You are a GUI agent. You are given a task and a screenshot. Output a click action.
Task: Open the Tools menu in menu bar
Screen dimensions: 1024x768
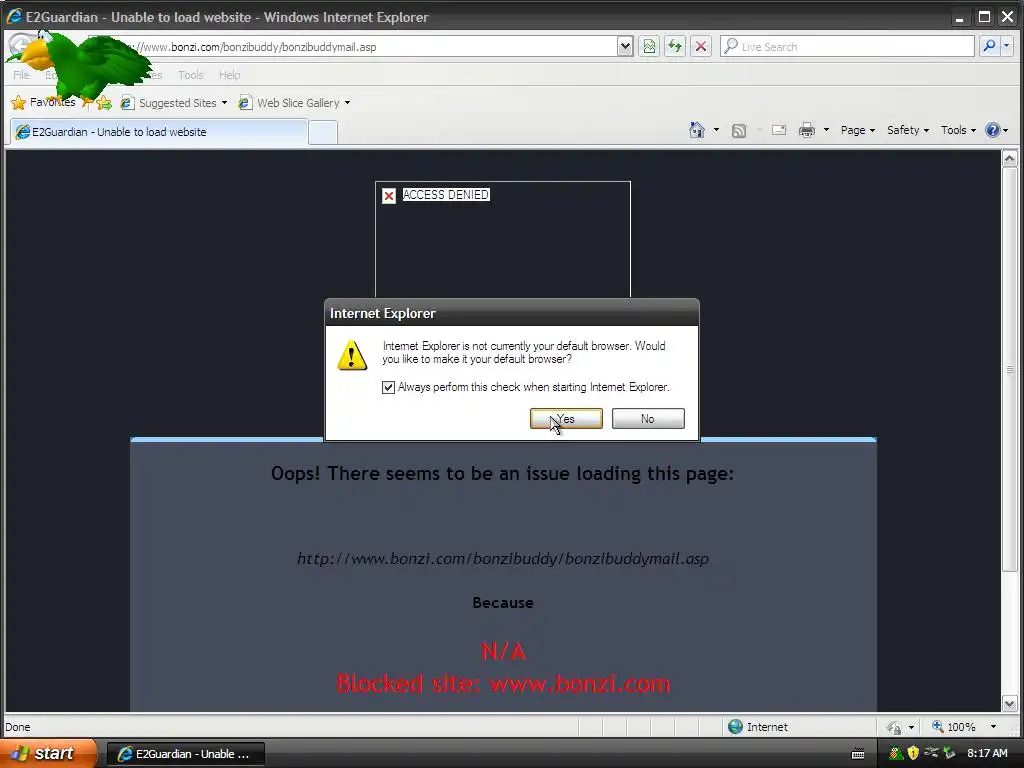pos(191,75)
